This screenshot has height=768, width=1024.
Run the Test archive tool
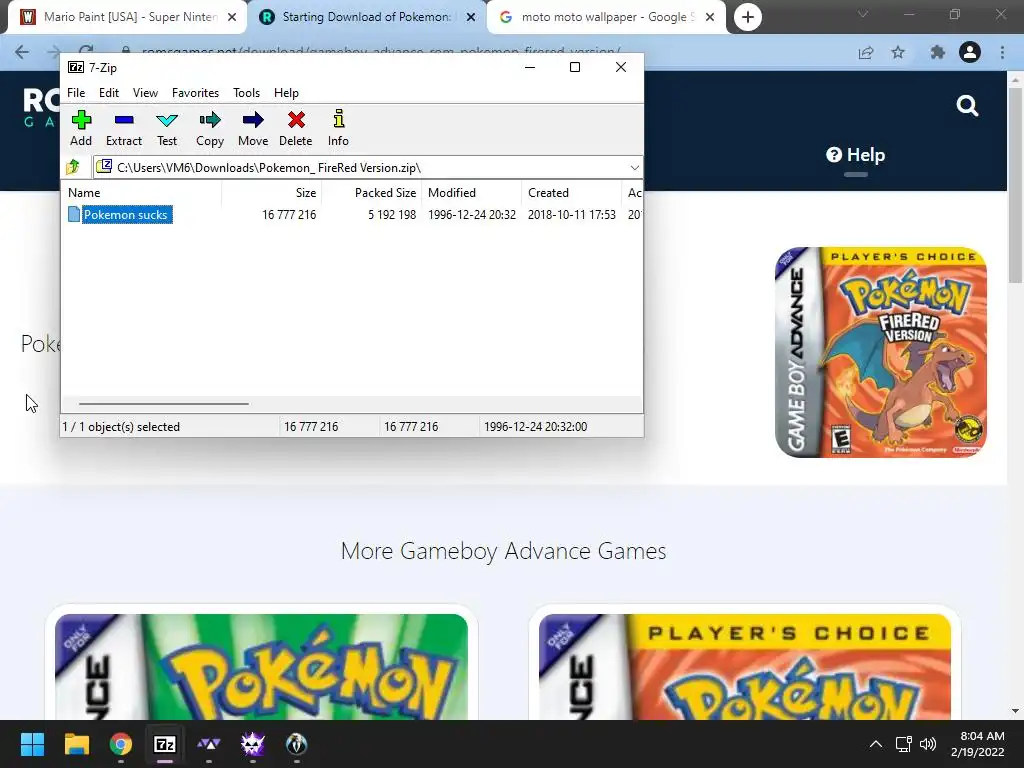click(167, 128)
